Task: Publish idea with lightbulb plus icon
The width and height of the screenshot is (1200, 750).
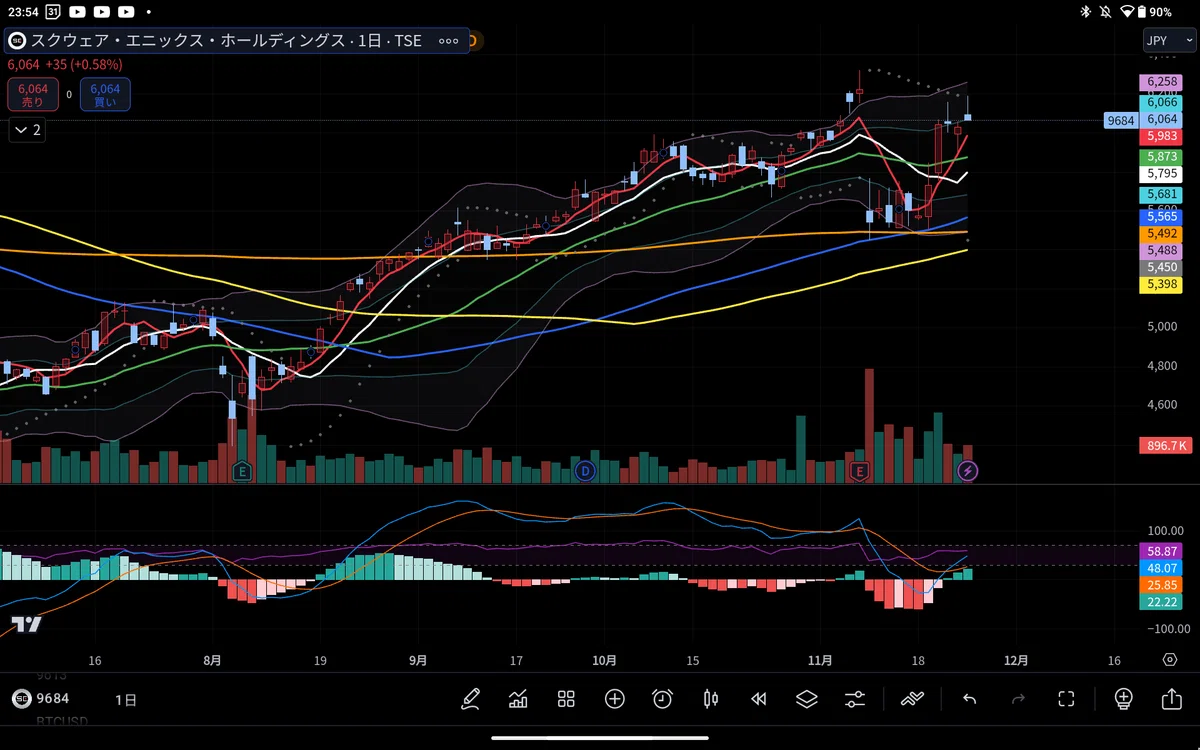Action: pos(1123,699)
